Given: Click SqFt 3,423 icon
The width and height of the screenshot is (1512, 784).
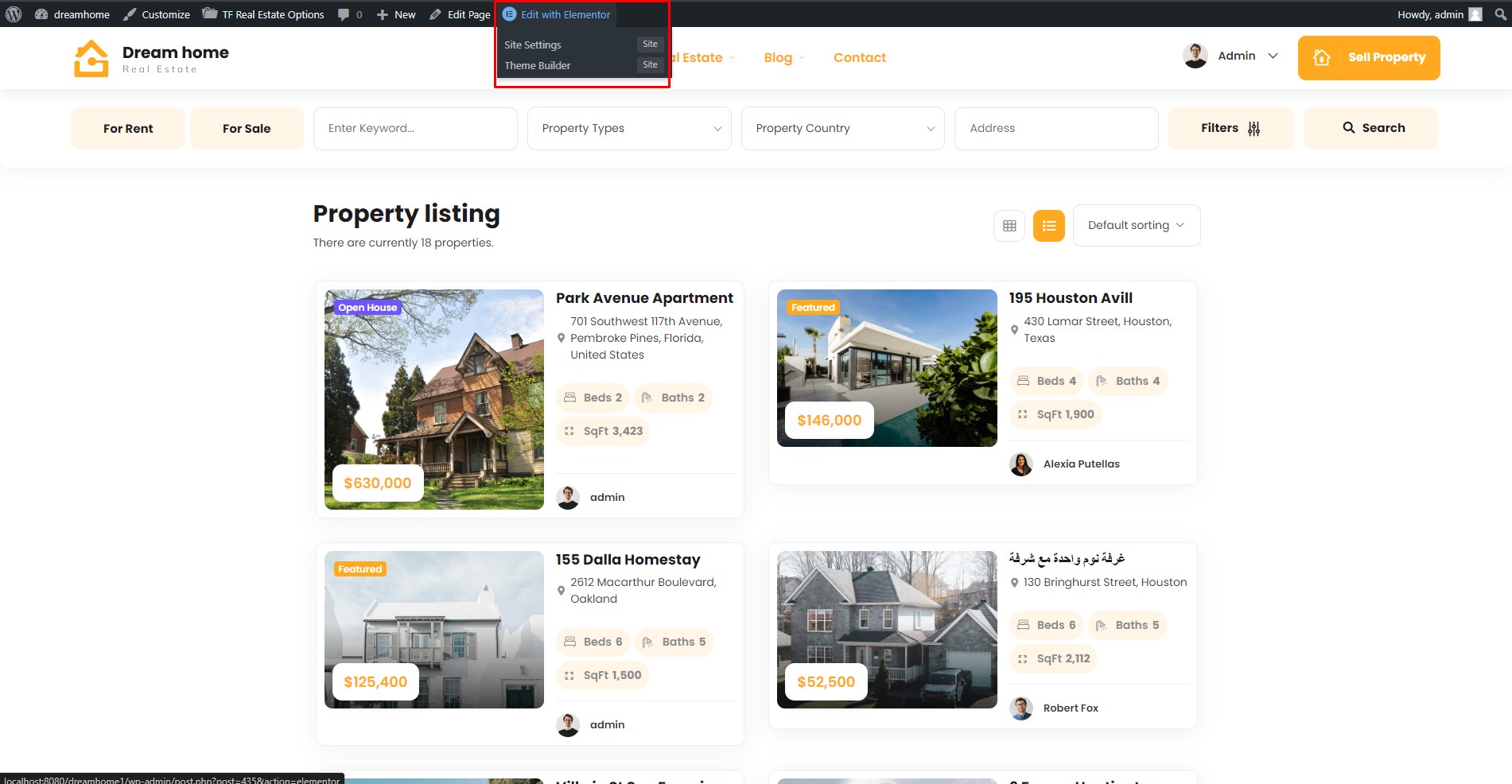Looking at the screenshot, I should click(x=569, y=431).
